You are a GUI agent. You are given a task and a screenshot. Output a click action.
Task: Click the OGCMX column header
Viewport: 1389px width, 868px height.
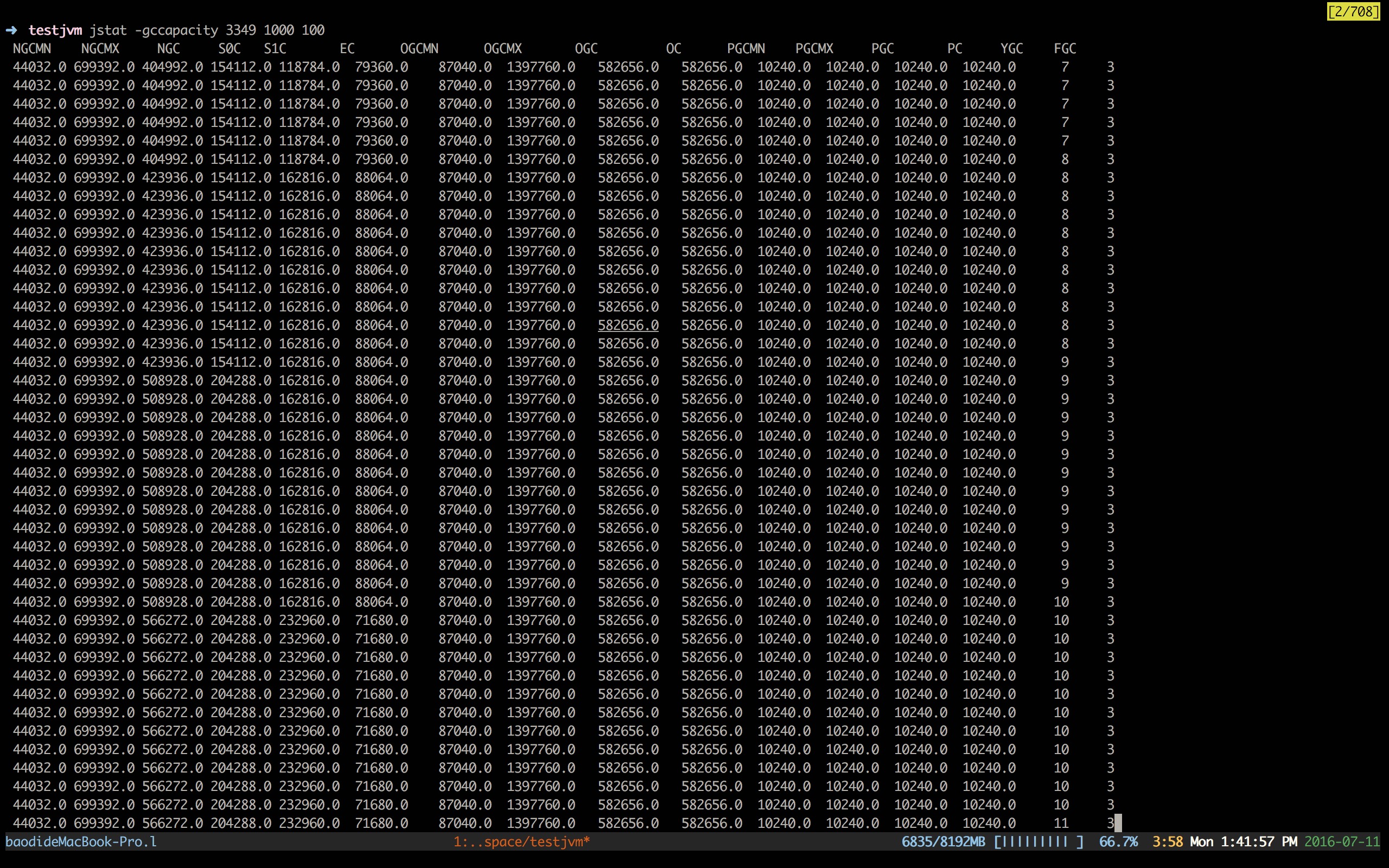503,49
